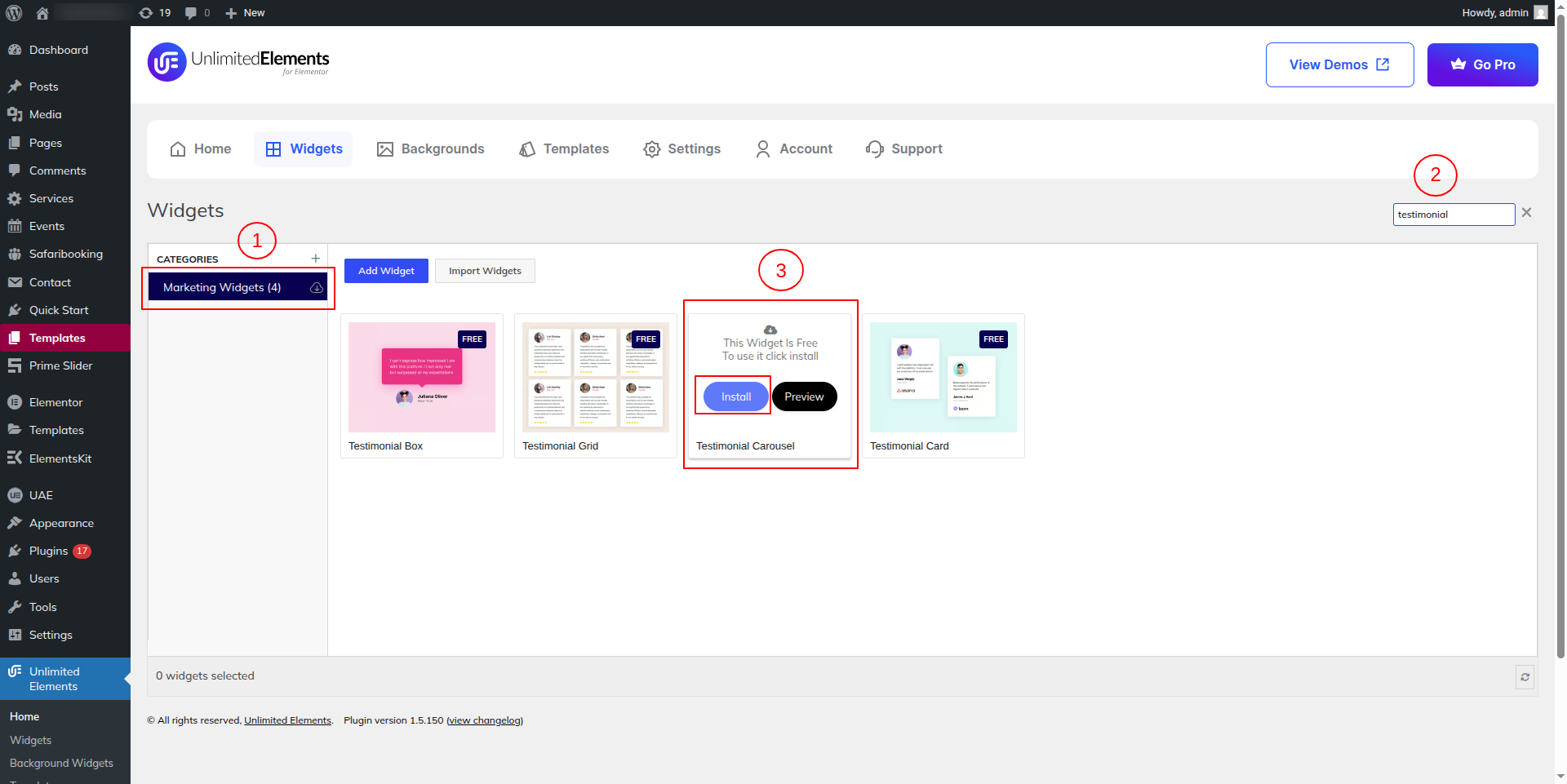Click the testimonial search input field
The height and width of the screenshot is (784, 1567).
point(1453,215)
